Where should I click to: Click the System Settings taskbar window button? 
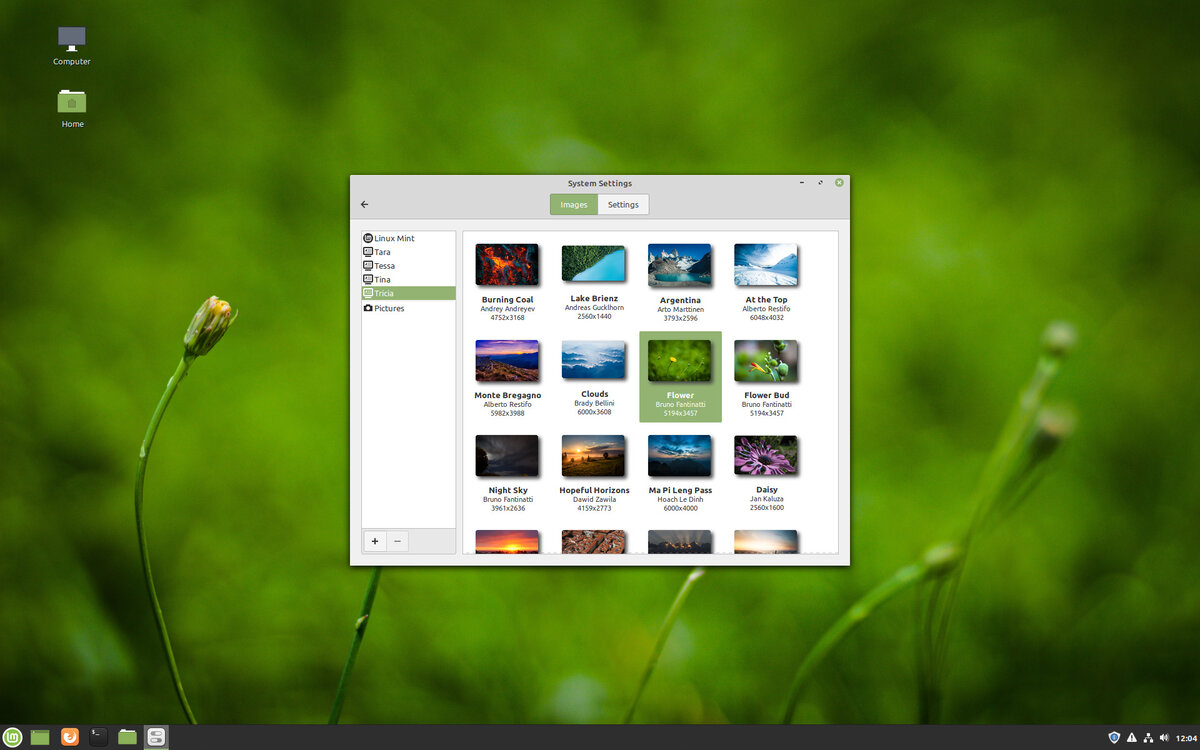(x=156, y=737)
